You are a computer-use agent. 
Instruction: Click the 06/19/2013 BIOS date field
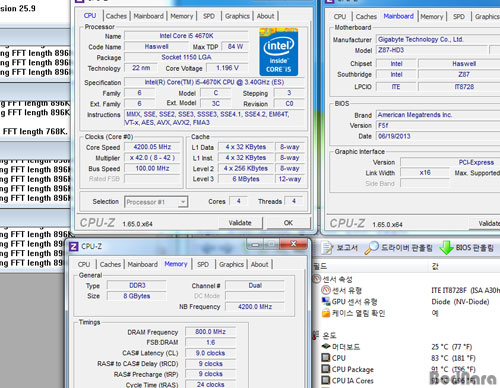coord(438,136)
